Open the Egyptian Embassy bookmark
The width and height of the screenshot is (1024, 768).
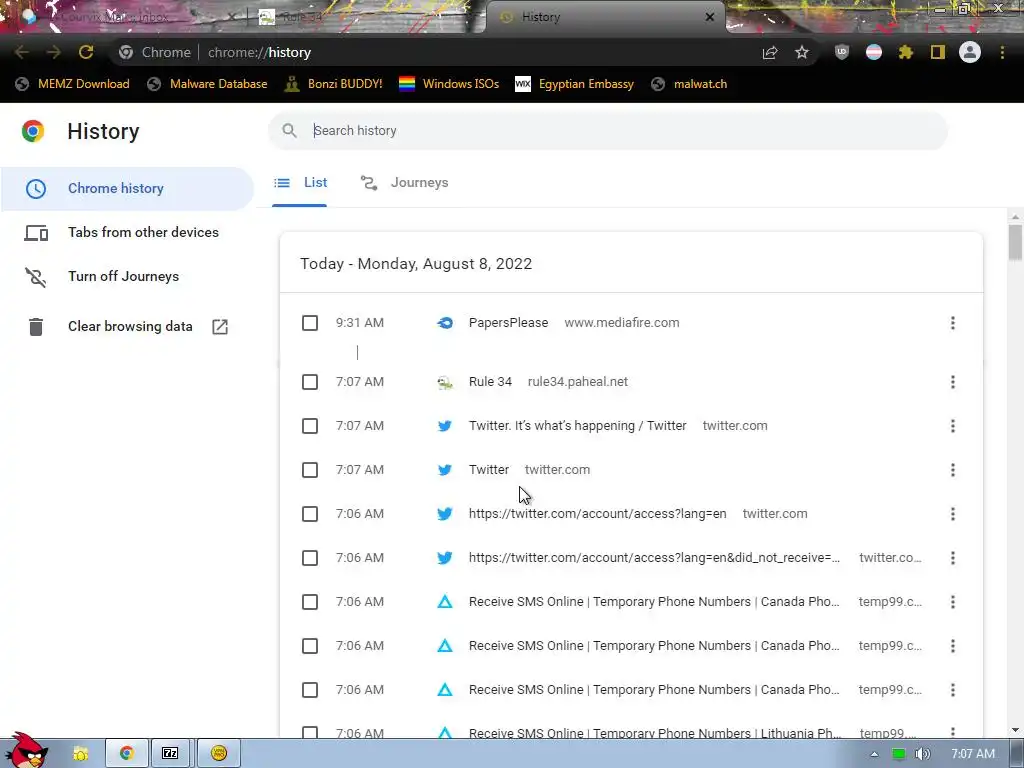[575, 84]
